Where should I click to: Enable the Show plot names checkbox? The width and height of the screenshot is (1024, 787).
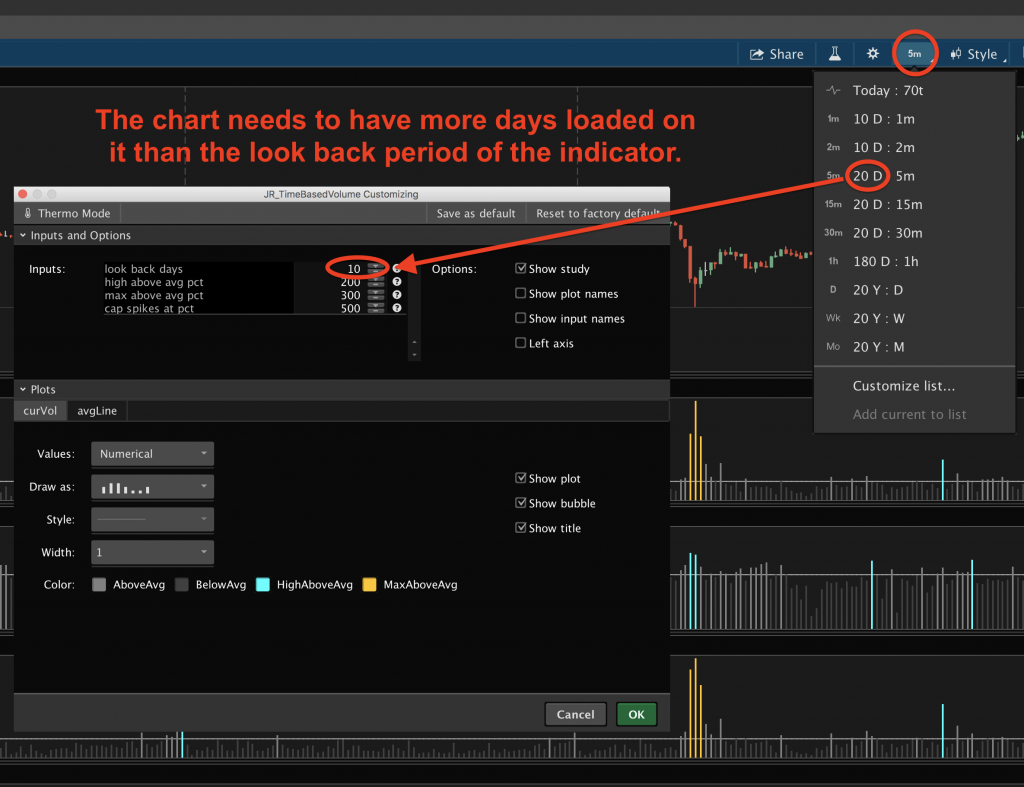coord(521,293)
